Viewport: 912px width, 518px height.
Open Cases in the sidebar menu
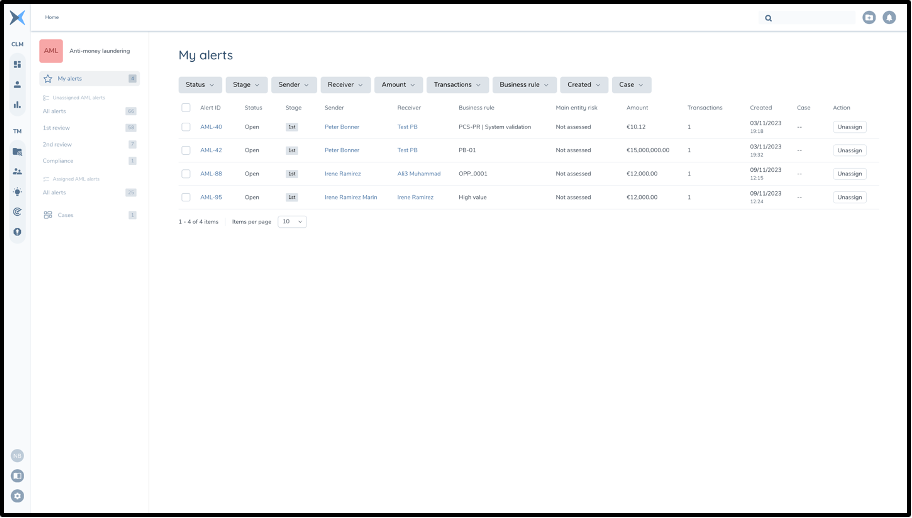pos(65,215)
